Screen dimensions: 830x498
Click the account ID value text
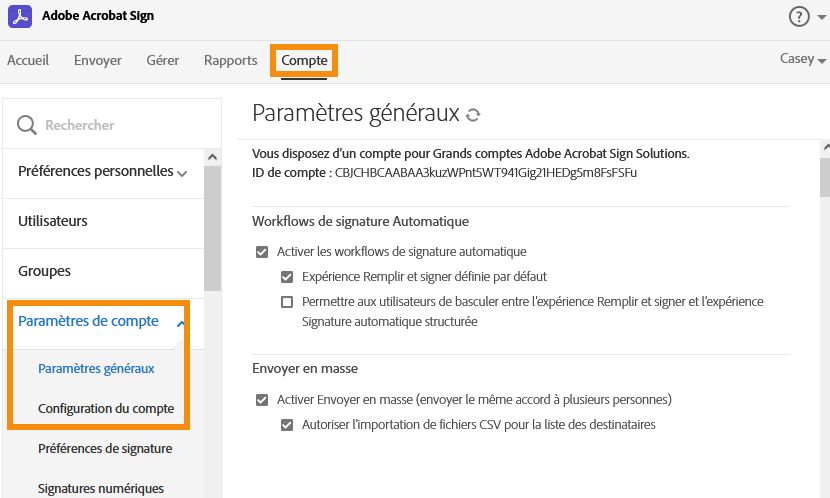(485, 173)
